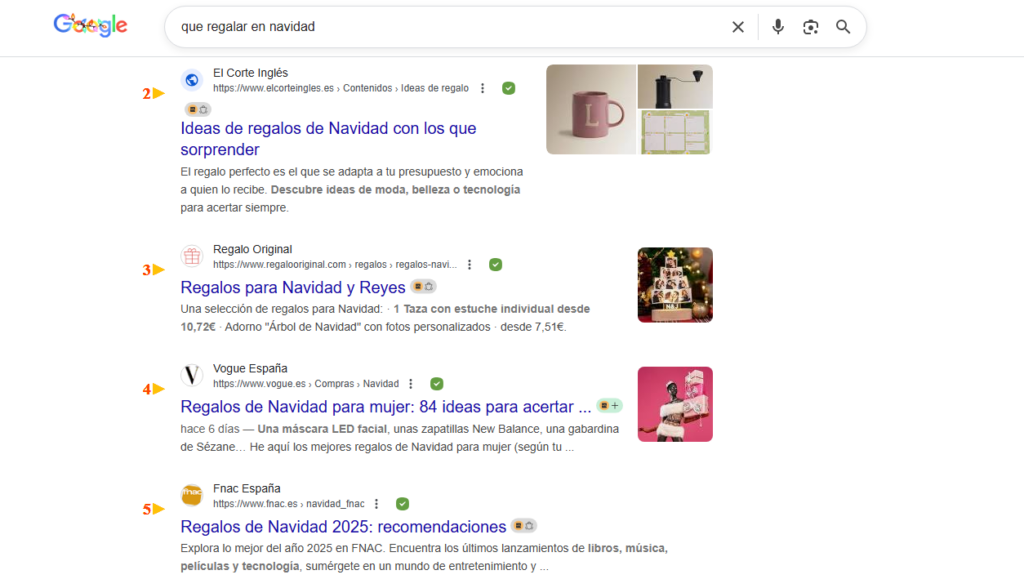The width and height of the screenshot is (1024, 588).
Task: Open three-dot menu for El Corte Inglés result
Action: [483, 88]
